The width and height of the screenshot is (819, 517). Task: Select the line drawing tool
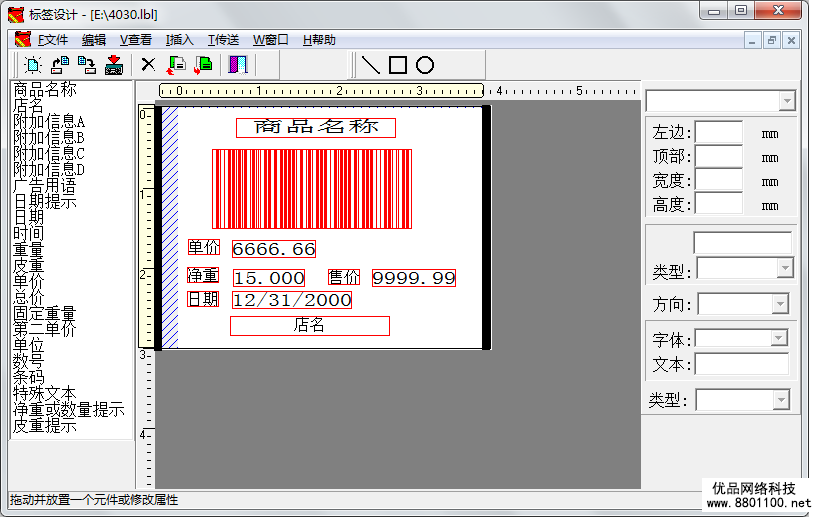(x=371, y=65)
